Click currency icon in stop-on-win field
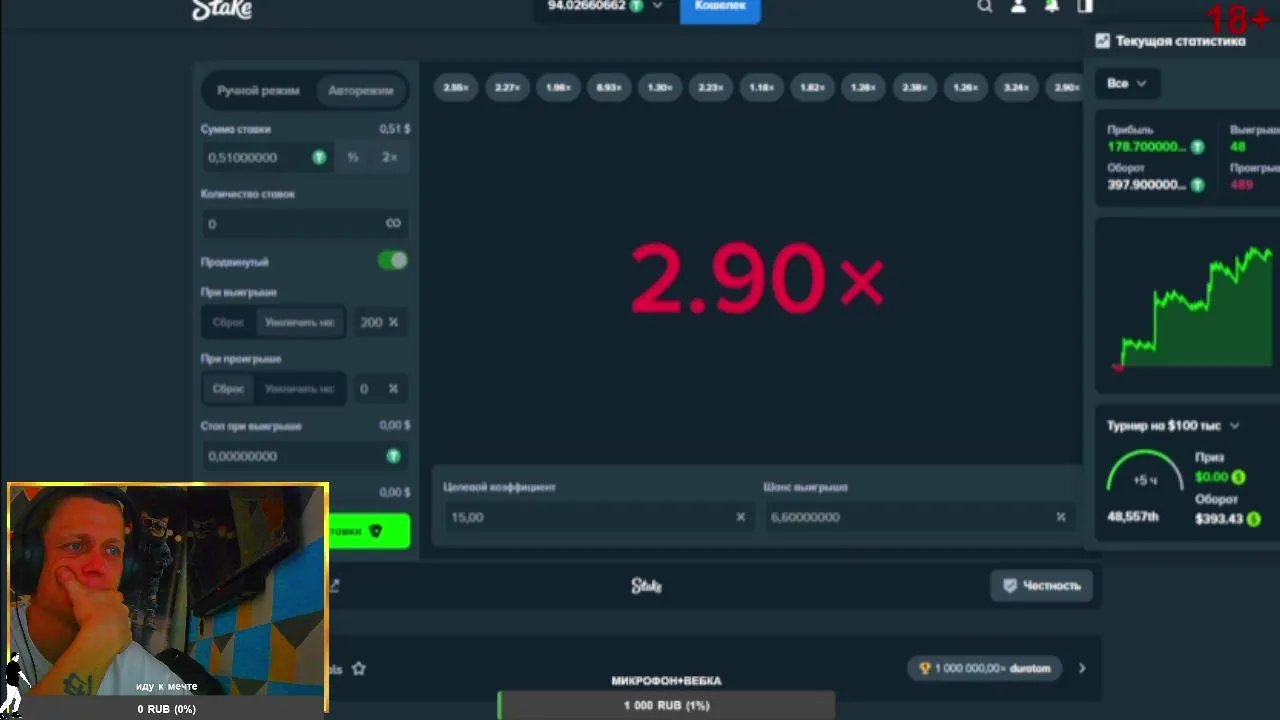 (393, 456)
